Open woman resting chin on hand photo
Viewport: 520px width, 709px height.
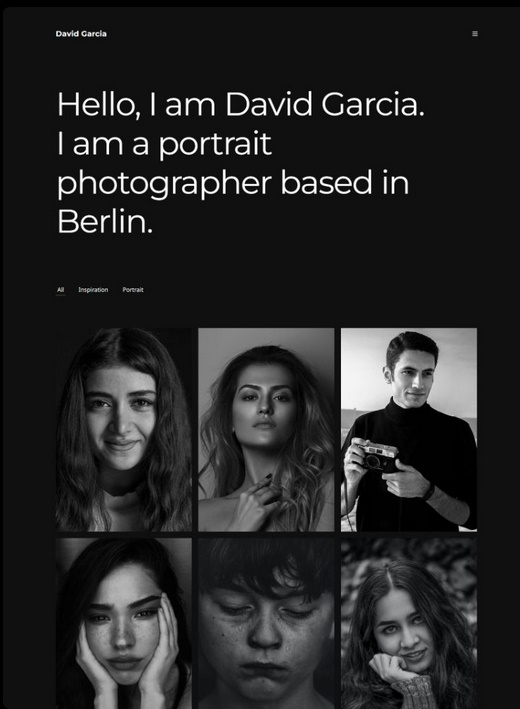point(409,624)
